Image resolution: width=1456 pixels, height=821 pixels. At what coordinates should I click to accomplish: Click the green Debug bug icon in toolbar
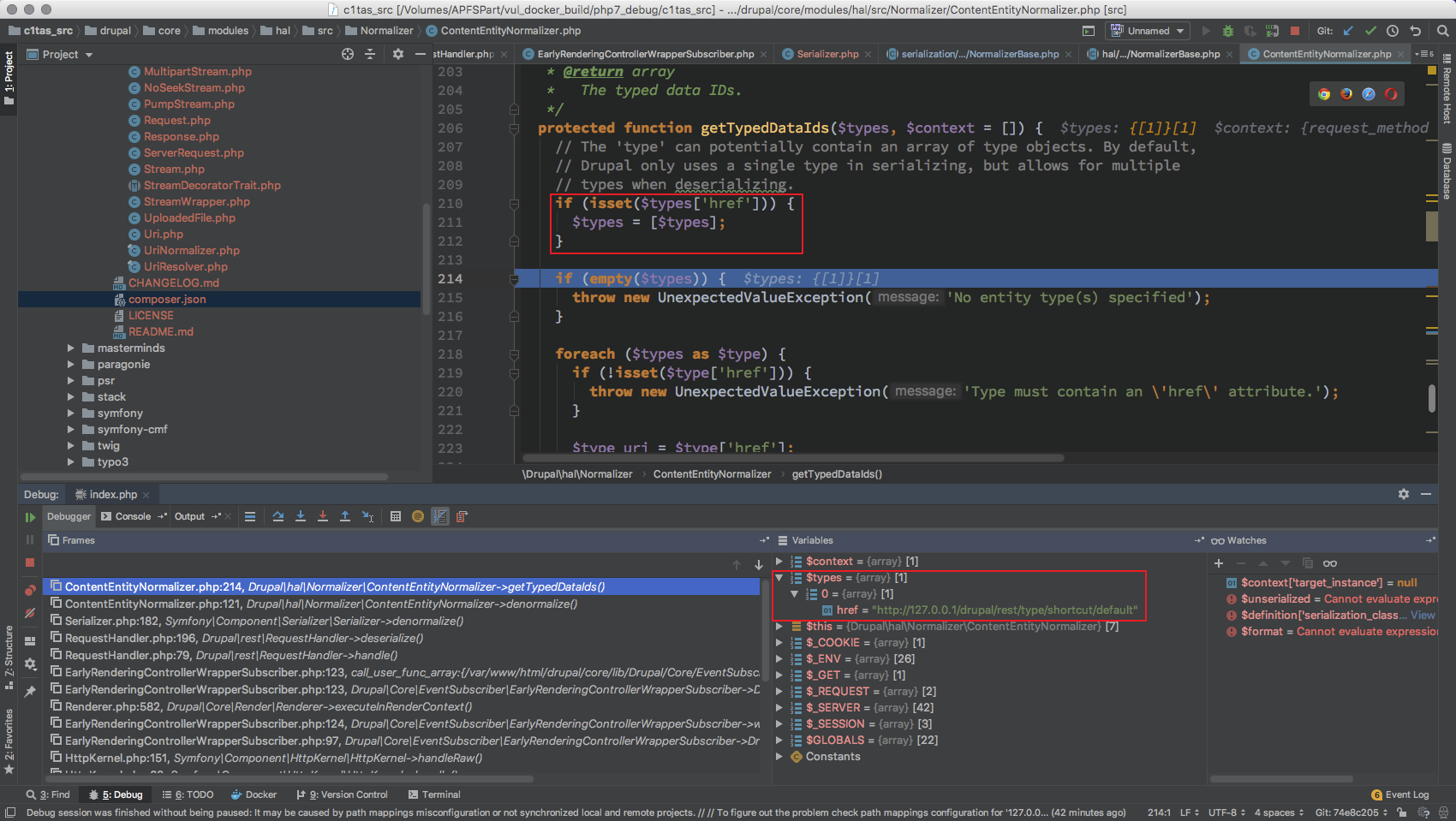(x=1228, y=31)
